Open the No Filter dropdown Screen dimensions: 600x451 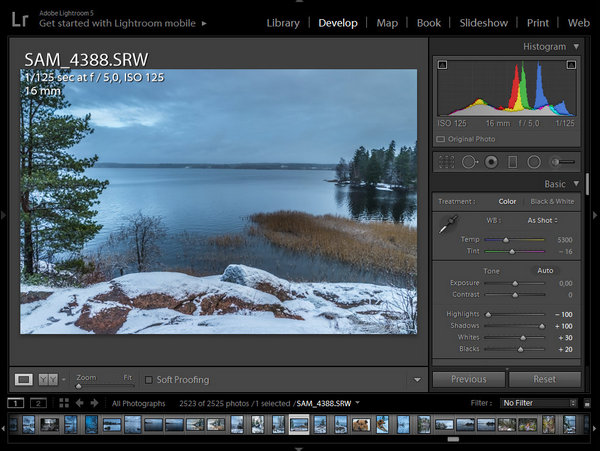(x=539, y=403)
